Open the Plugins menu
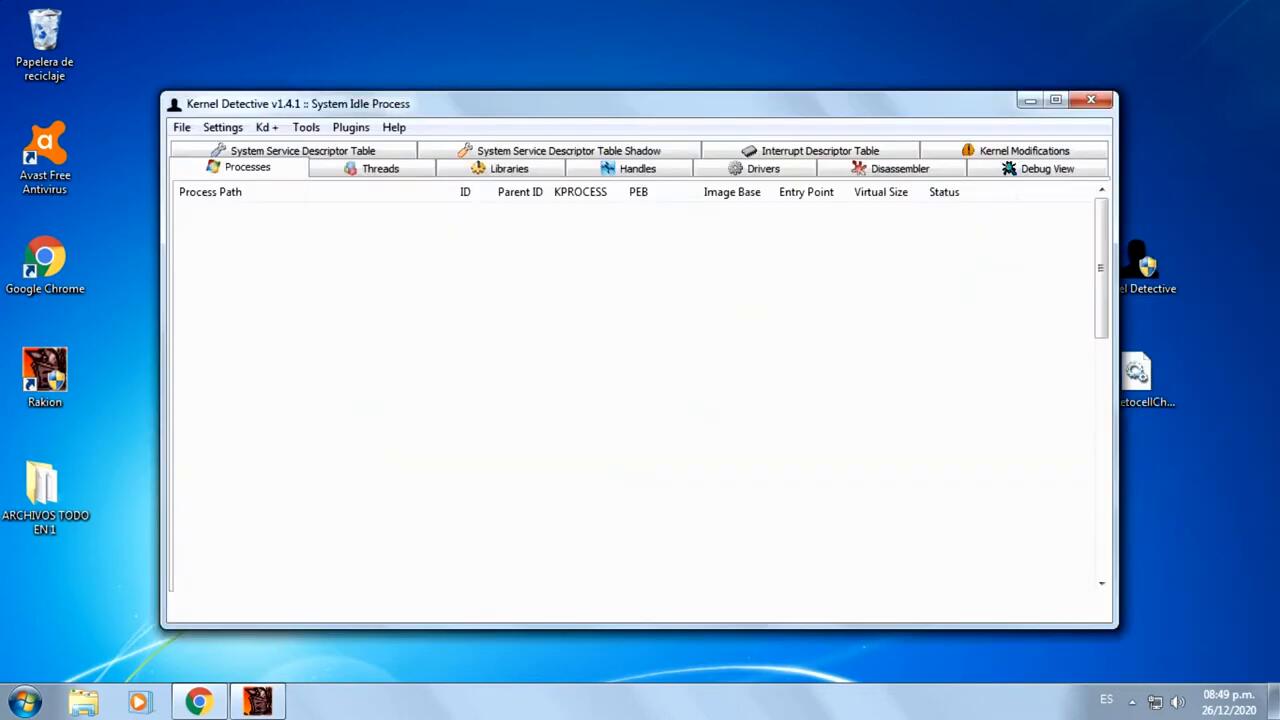Screen dimensions: 1280x720 click(351, 128)
